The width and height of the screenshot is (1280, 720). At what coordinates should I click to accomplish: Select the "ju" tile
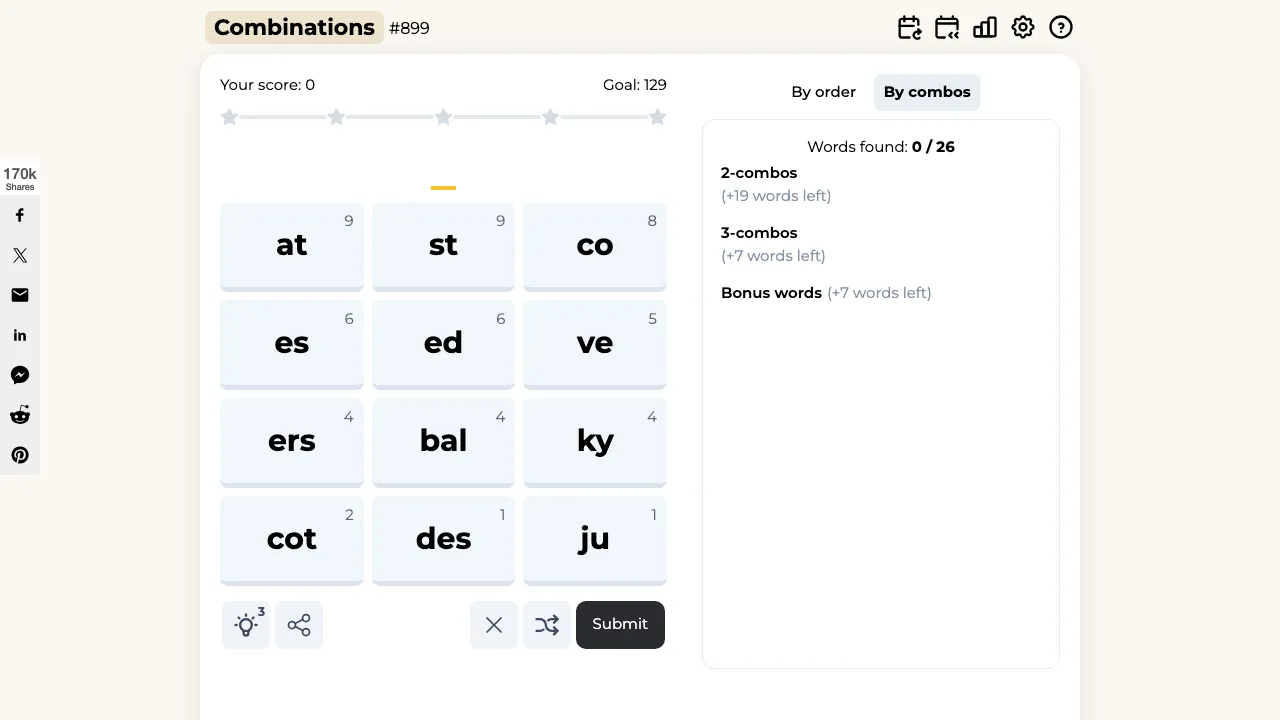595,541
